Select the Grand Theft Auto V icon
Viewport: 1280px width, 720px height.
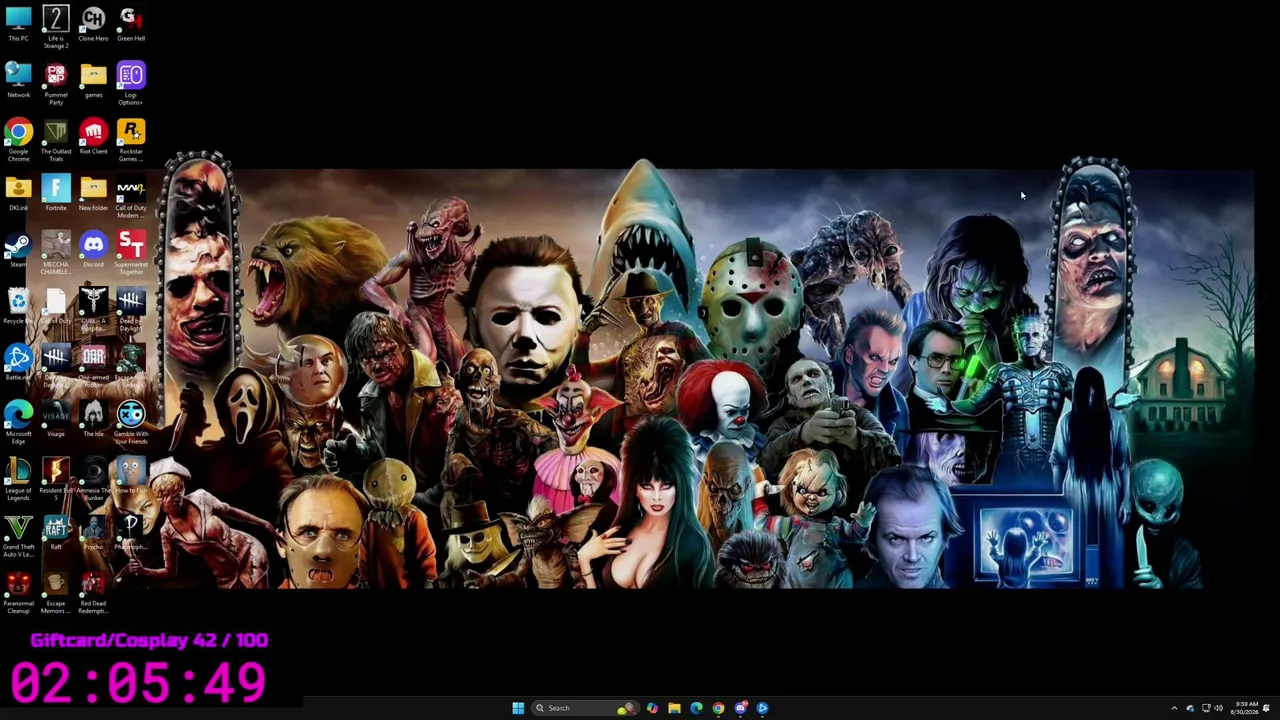[x=18, y=535]
